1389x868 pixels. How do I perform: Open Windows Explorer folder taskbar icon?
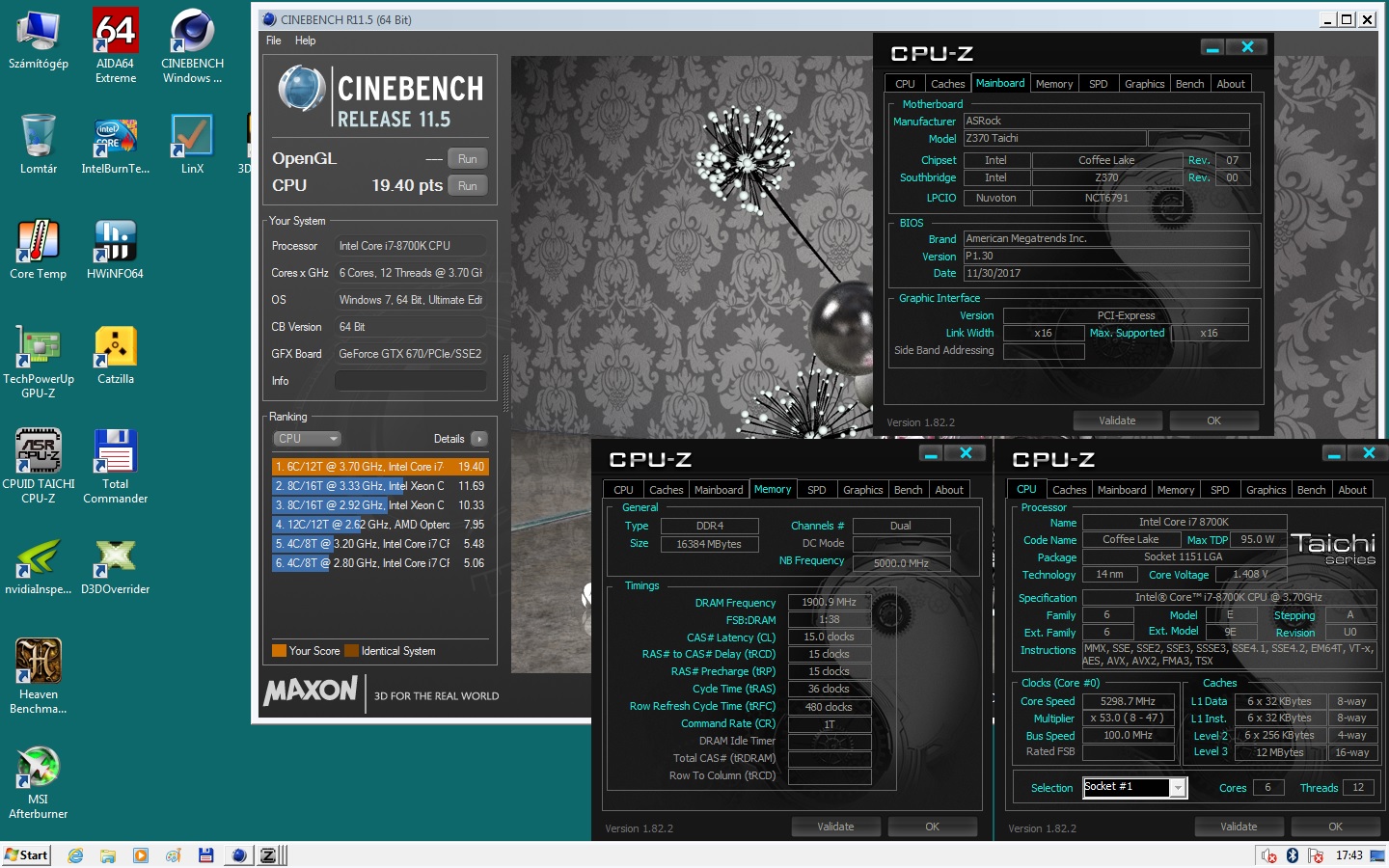[108, 855]
